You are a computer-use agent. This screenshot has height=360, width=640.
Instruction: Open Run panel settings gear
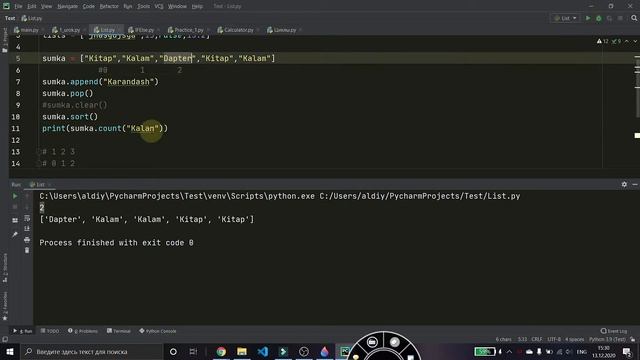pyautogui.click(x=624, y=184)
